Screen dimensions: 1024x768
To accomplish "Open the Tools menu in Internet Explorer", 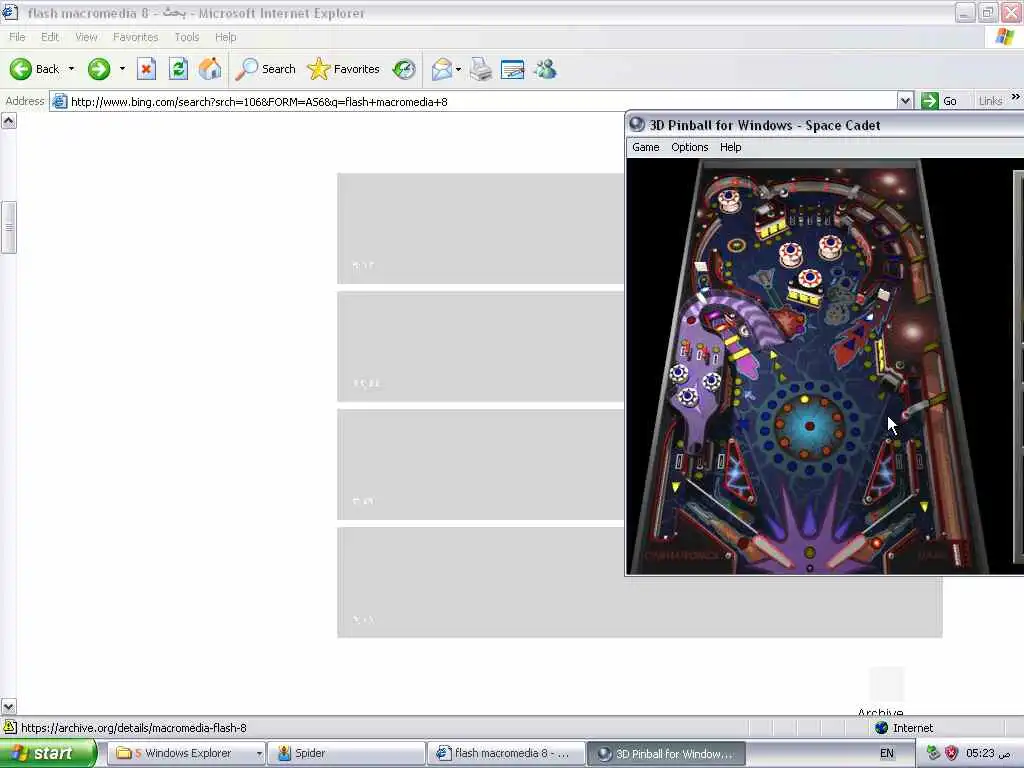I will [187, 37].
